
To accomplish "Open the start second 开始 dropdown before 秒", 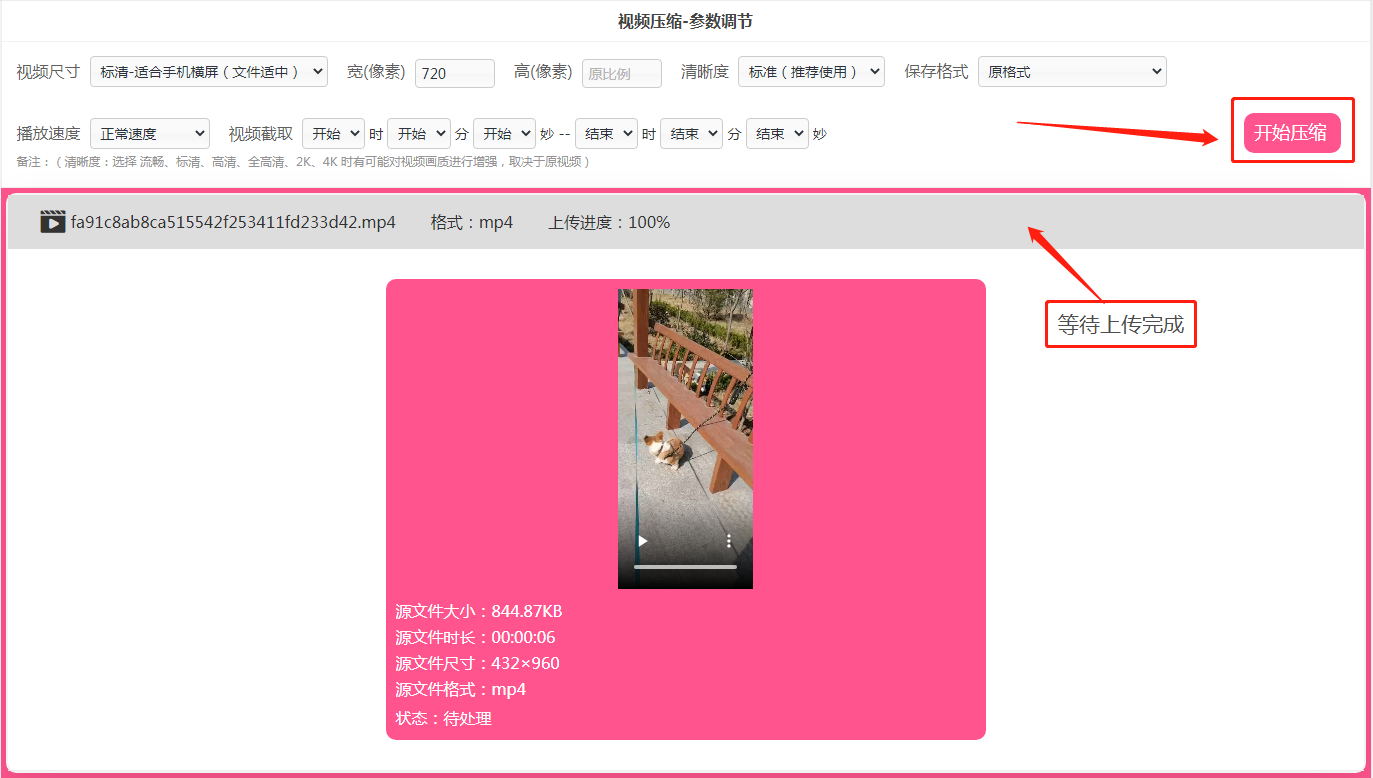I will [505, 133].
